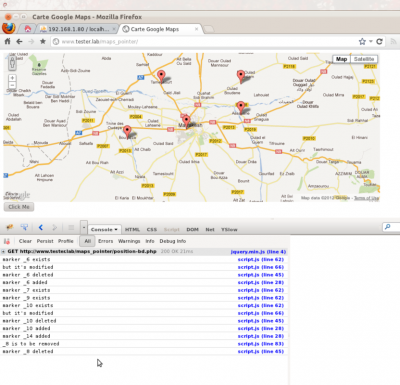
Task: Zoom in the map with plus button
Action: click(x=12, y=78)
